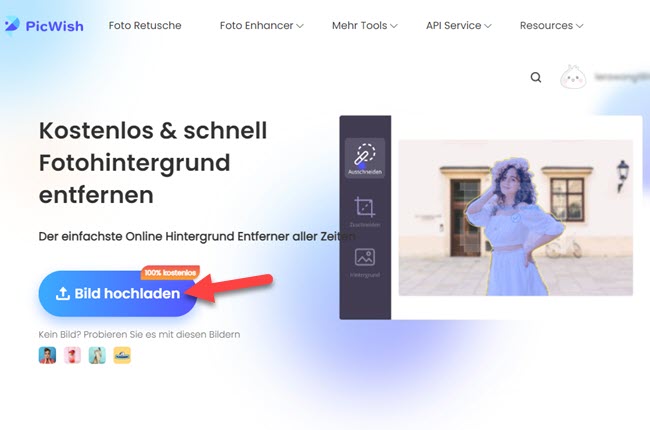Click the blurred username next to avatar
Screen dimensions: 650x430
click(622, 77)
